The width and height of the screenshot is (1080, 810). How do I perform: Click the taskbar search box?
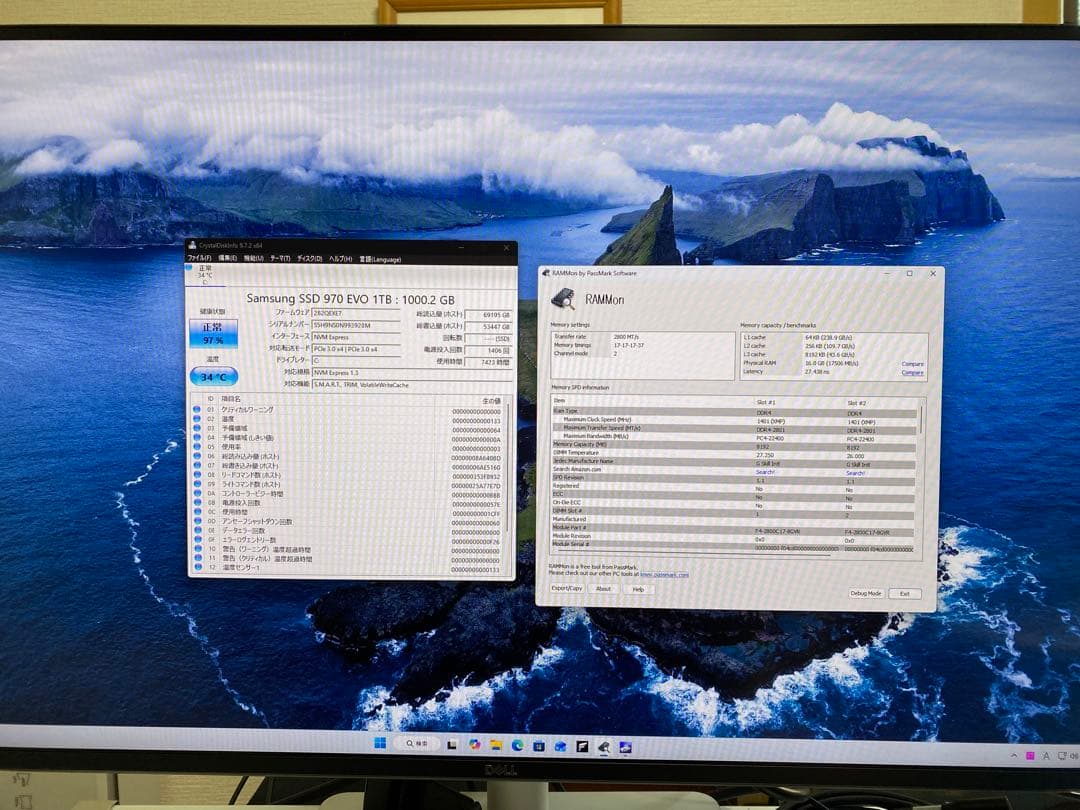(417, 744)
